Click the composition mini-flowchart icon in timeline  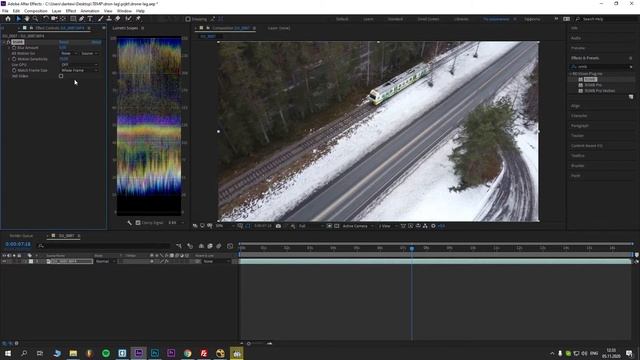click(x=179, y=246)
